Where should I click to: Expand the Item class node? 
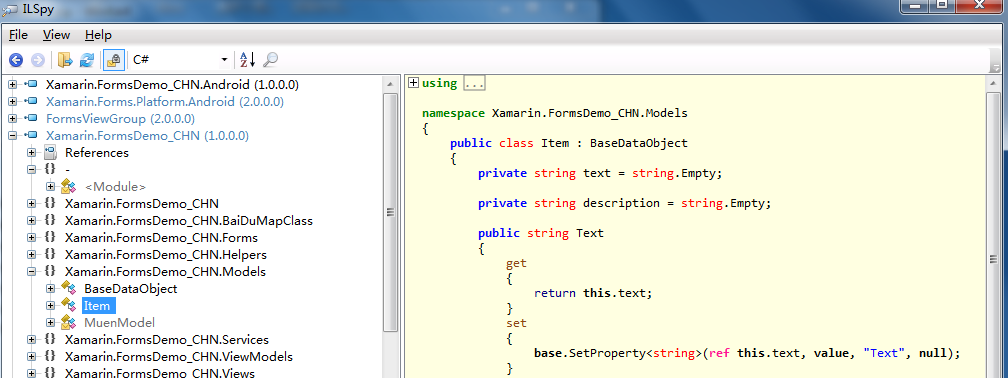coord(50,305)
